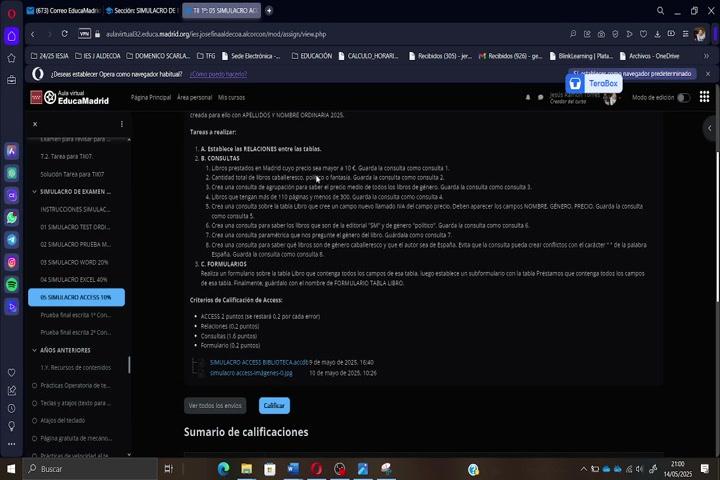Collapse the AÑOS ANTERIORES section
Image resolution: width=720 pixels, height=480 pixels.
(34, 350)
